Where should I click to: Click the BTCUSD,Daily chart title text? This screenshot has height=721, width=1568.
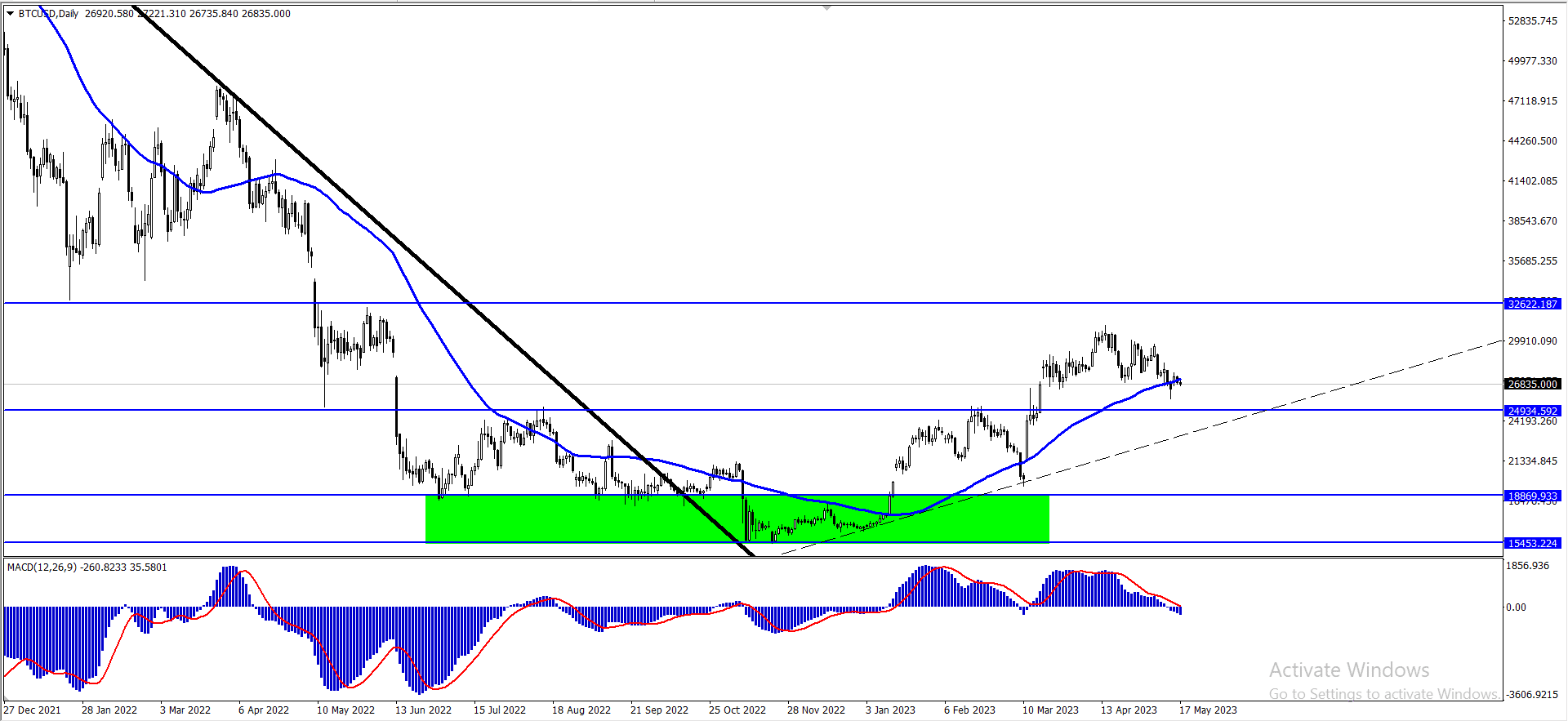(x=49, y=14)
